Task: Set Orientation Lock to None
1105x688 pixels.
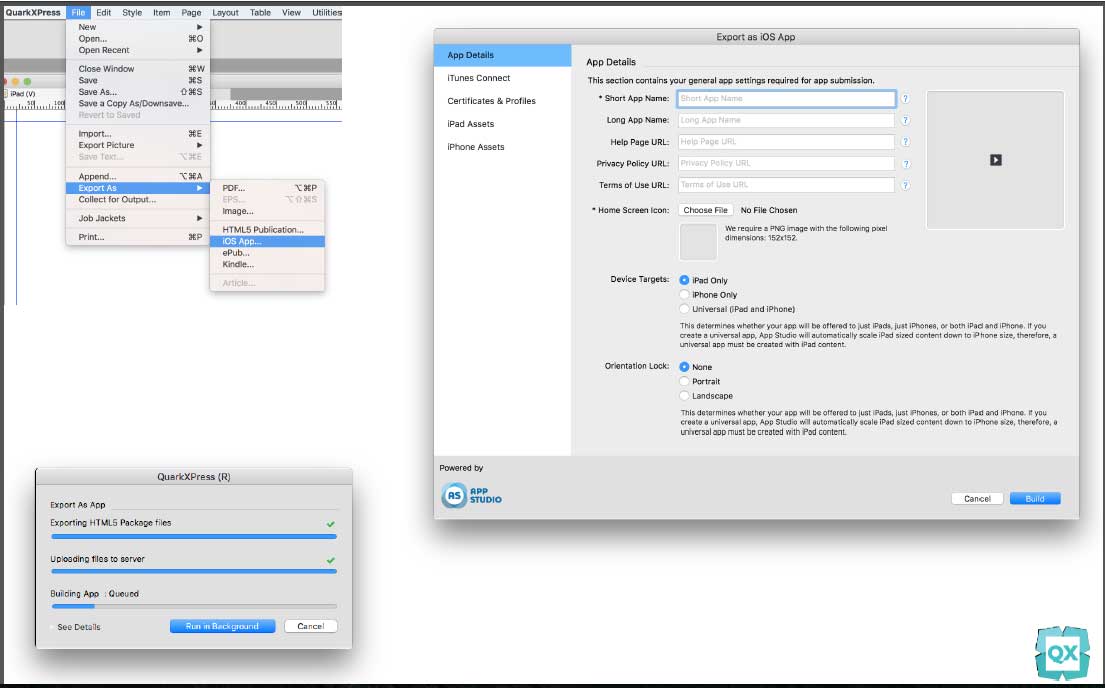Action: pyautogui.click(x=684, y=367)
